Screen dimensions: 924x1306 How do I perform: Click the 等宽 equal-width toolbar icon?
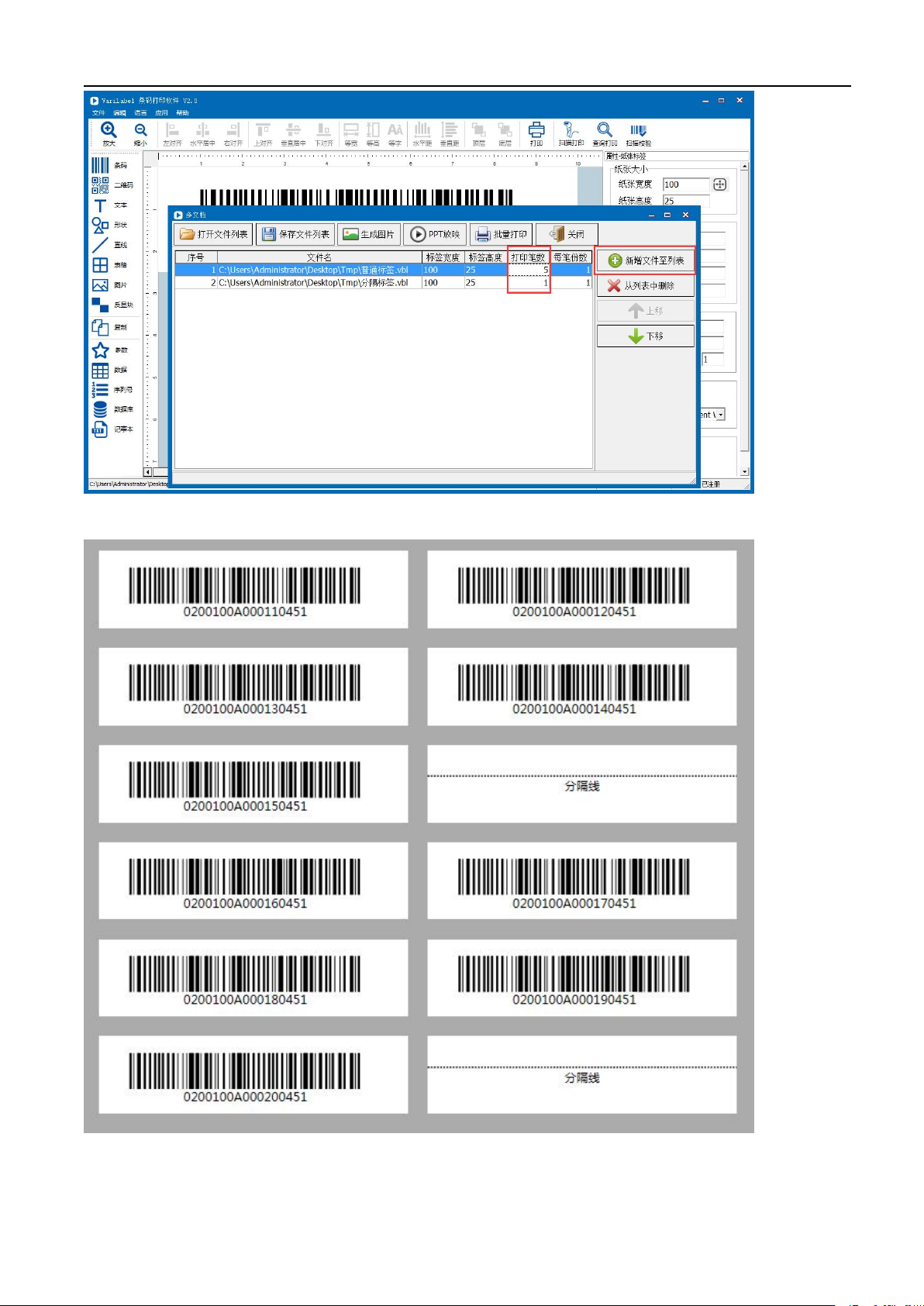351,130
